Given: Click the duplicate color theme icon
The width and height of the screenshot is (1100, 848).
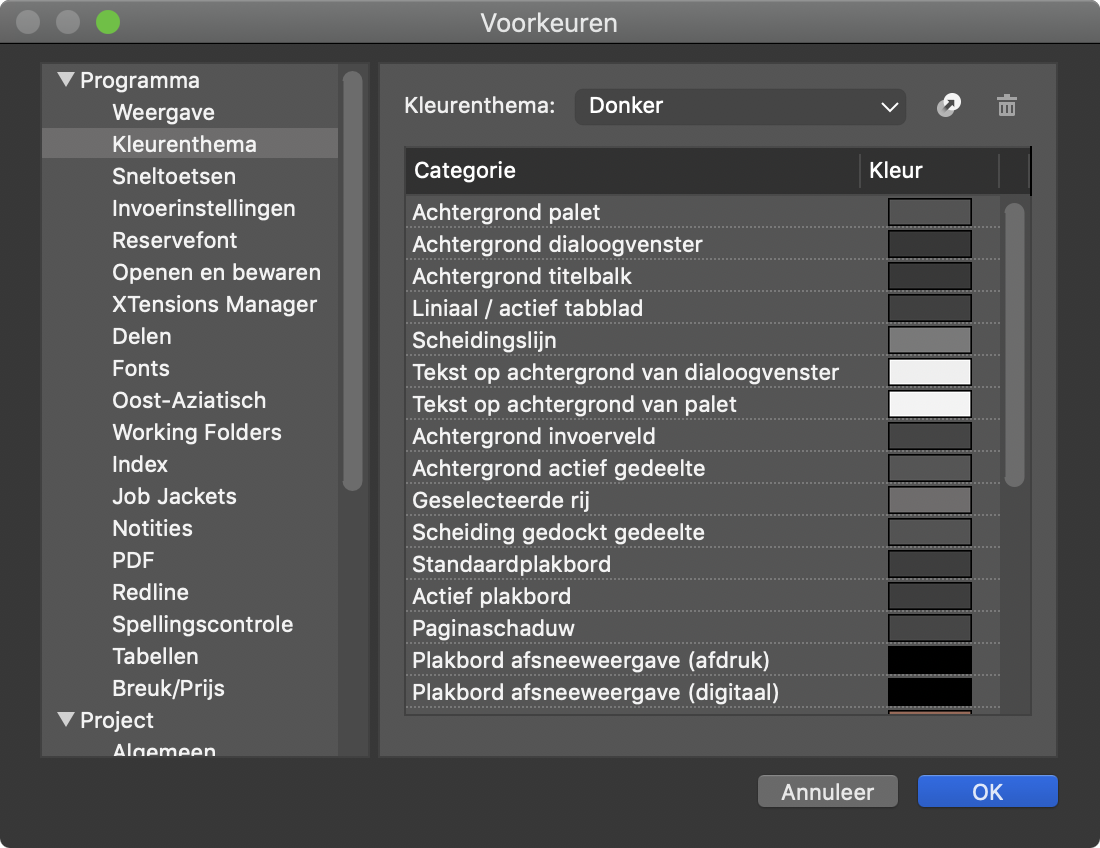Looking at the screenshot, I should click(948, 106).
